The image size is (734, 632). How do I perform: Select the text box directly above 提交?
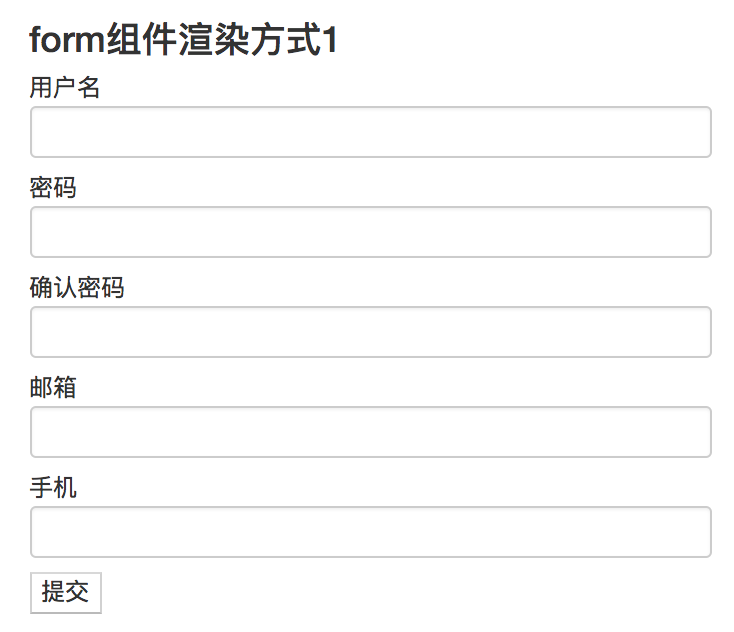tap(370, 532)
